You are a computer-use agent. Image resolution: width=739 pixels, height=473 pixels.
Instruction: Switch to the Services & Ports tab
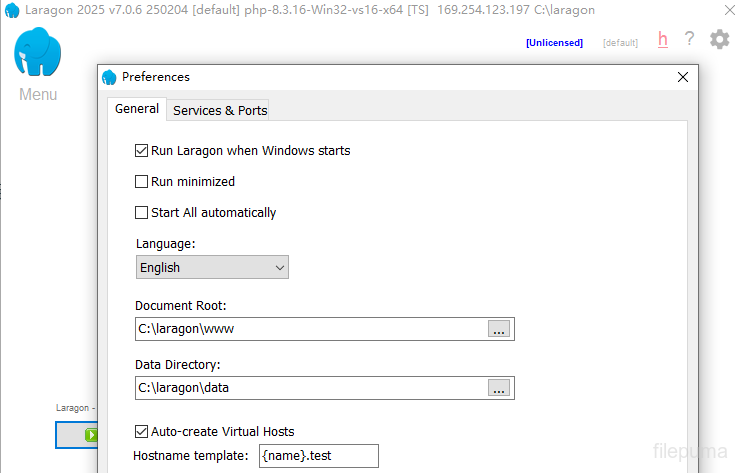[x=220, y=111]
